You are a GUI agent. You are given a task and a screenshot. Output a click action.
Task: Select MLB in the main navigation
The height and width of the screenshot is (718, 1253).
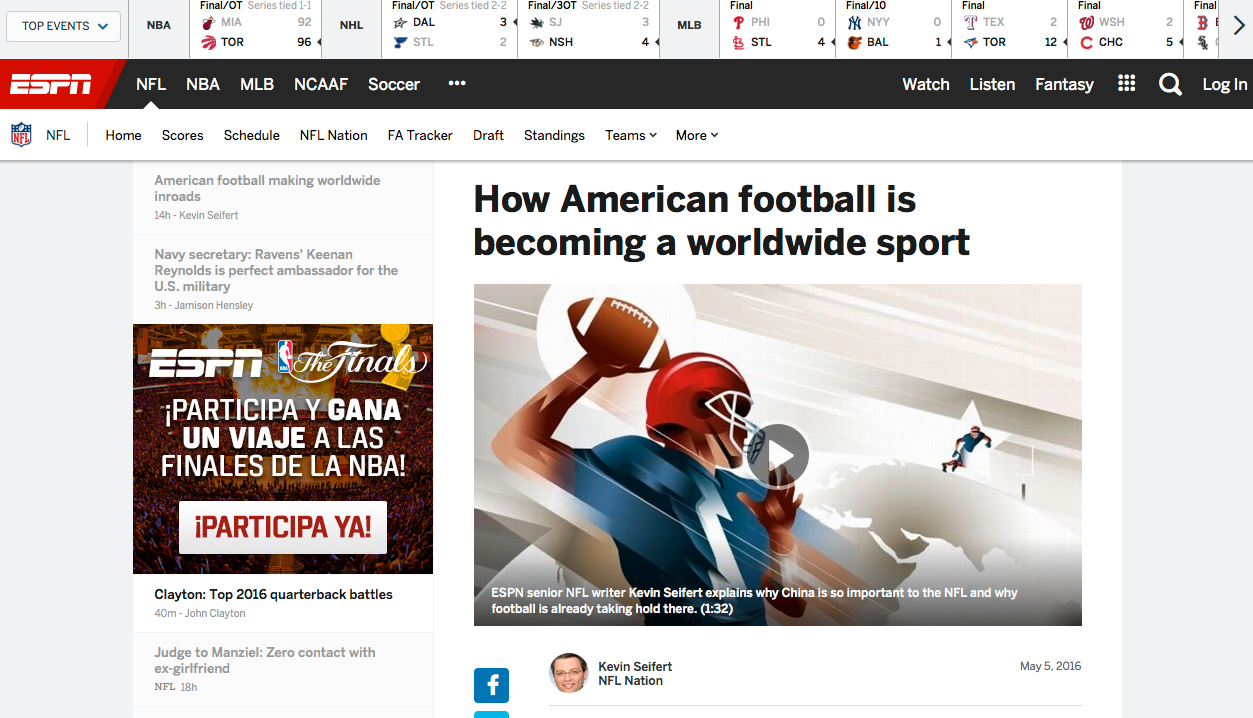pyautogui.click(x=257, y=84)
